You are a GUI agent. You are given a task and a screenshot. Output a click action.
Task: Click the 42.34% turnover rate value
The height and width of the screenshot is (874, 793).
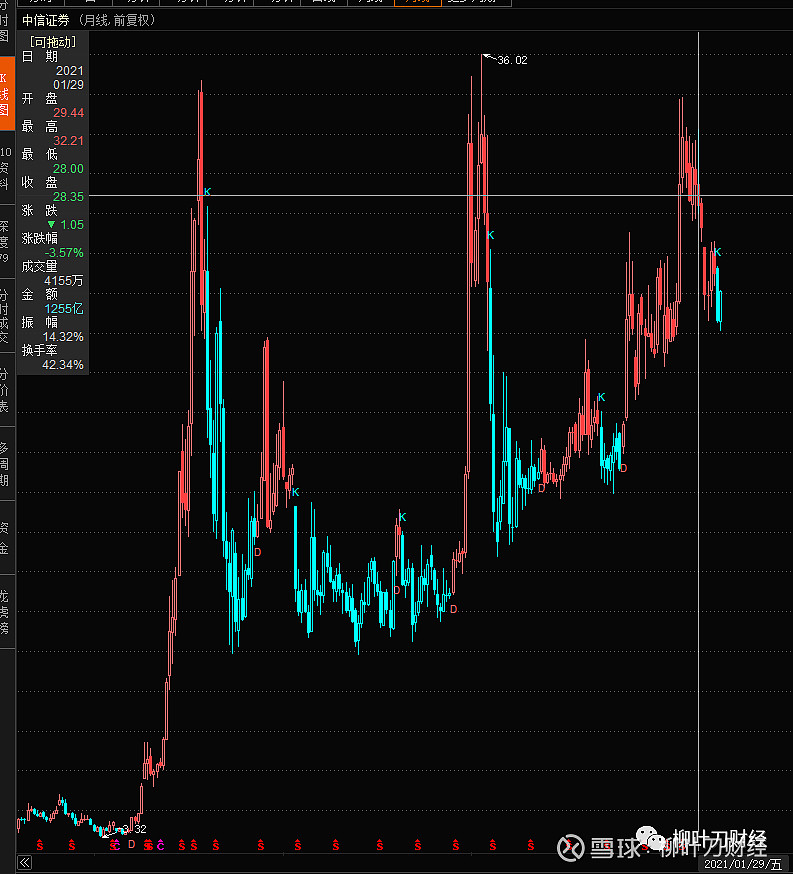[x=63, y=365]
